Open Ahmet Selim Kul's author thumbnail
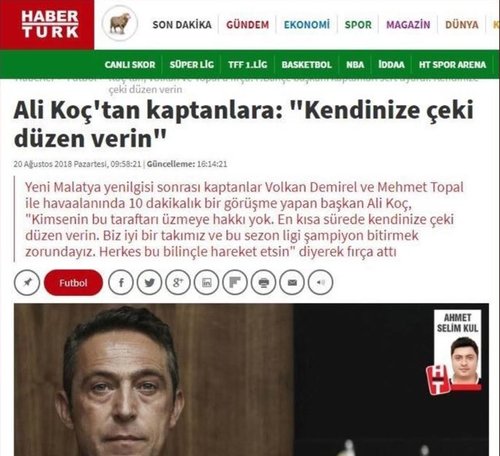 pos(456,352)
